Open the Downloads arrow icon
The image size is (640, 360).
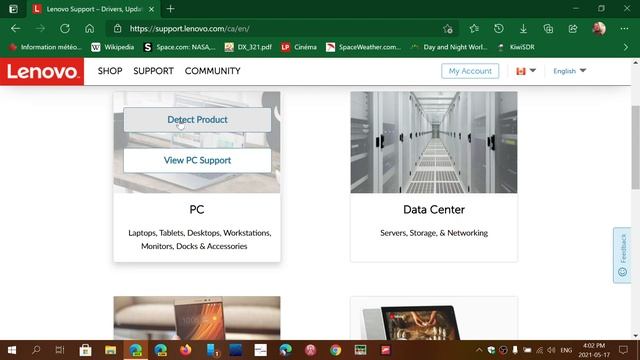click(523, 29)
